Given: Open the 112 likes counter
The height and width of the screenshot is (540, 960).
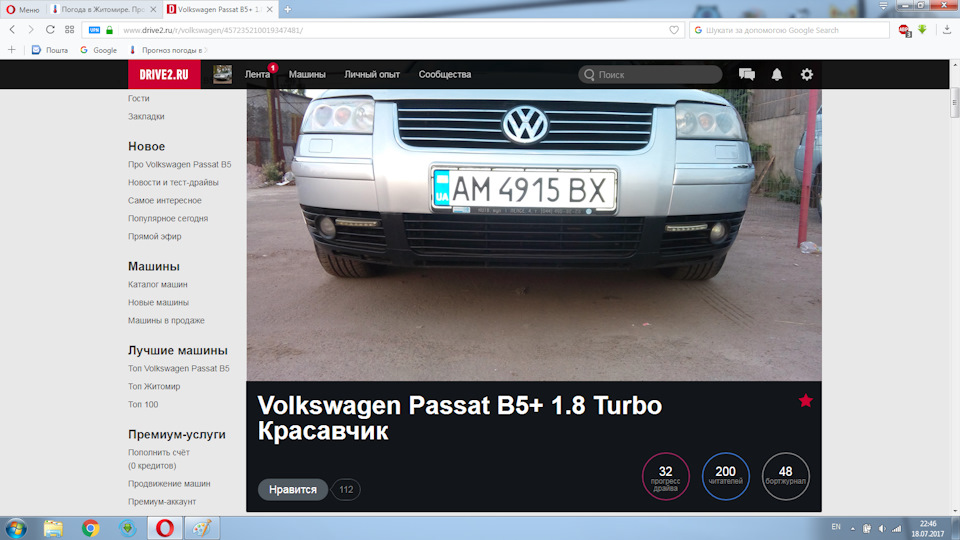Looking at the screenshot, I should pos(346,489).
